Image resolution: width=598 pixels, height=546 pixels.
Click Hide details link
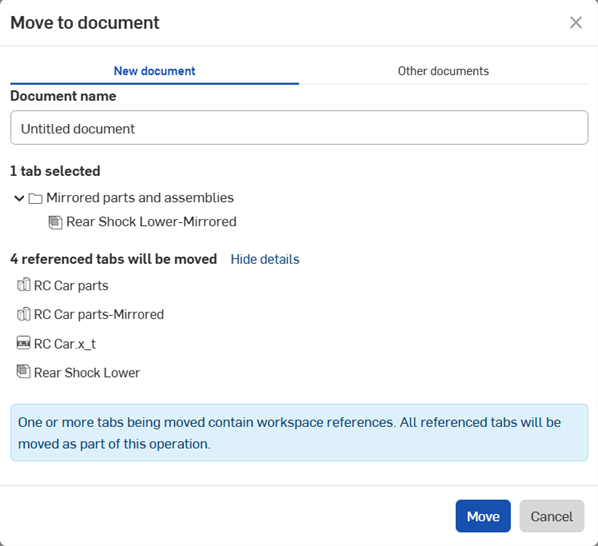[265, 259]
